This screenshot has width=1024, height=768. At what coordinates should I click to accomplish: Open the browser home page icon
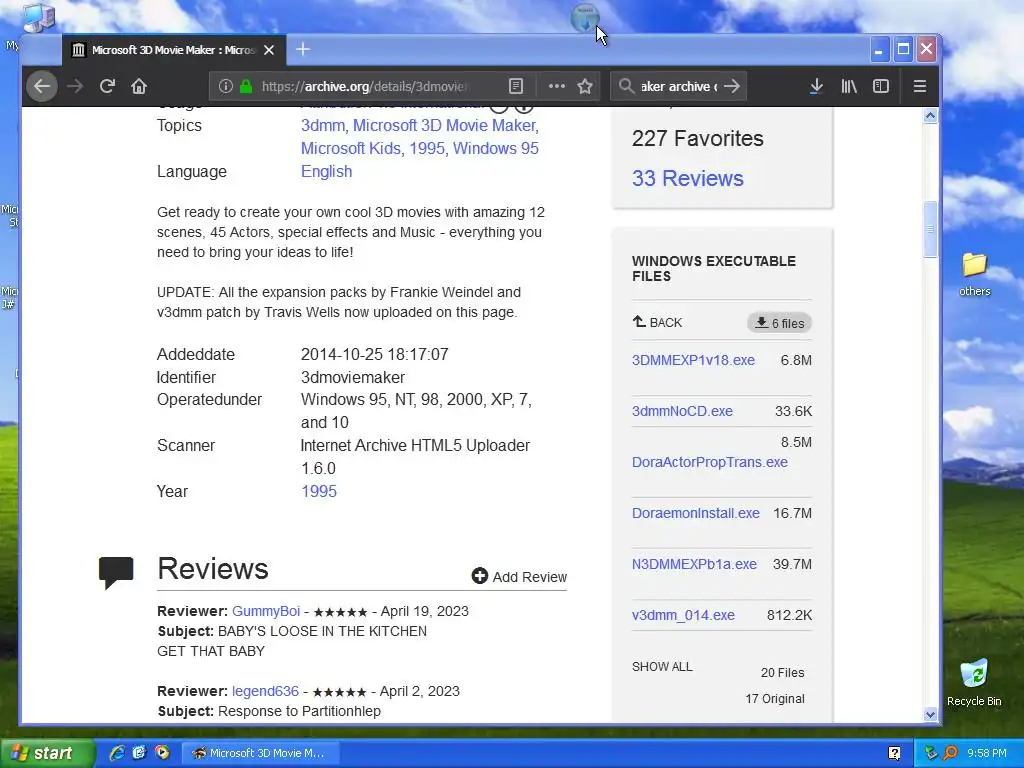tap(138, 86)
